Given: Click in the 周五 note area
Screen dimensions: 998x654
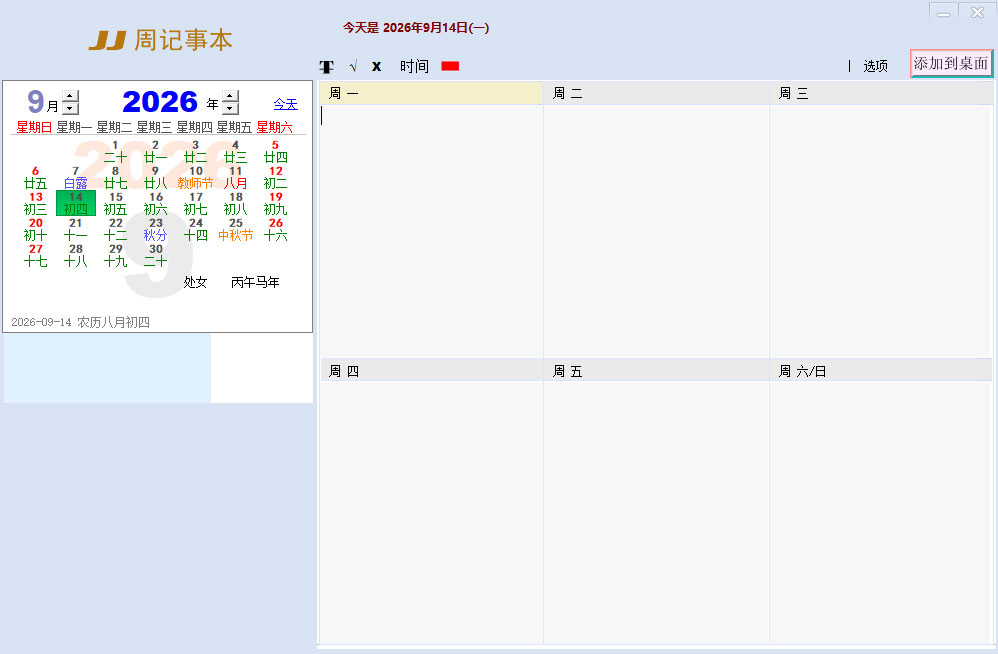Looking at the screenshot, I should tap(656, 512).
